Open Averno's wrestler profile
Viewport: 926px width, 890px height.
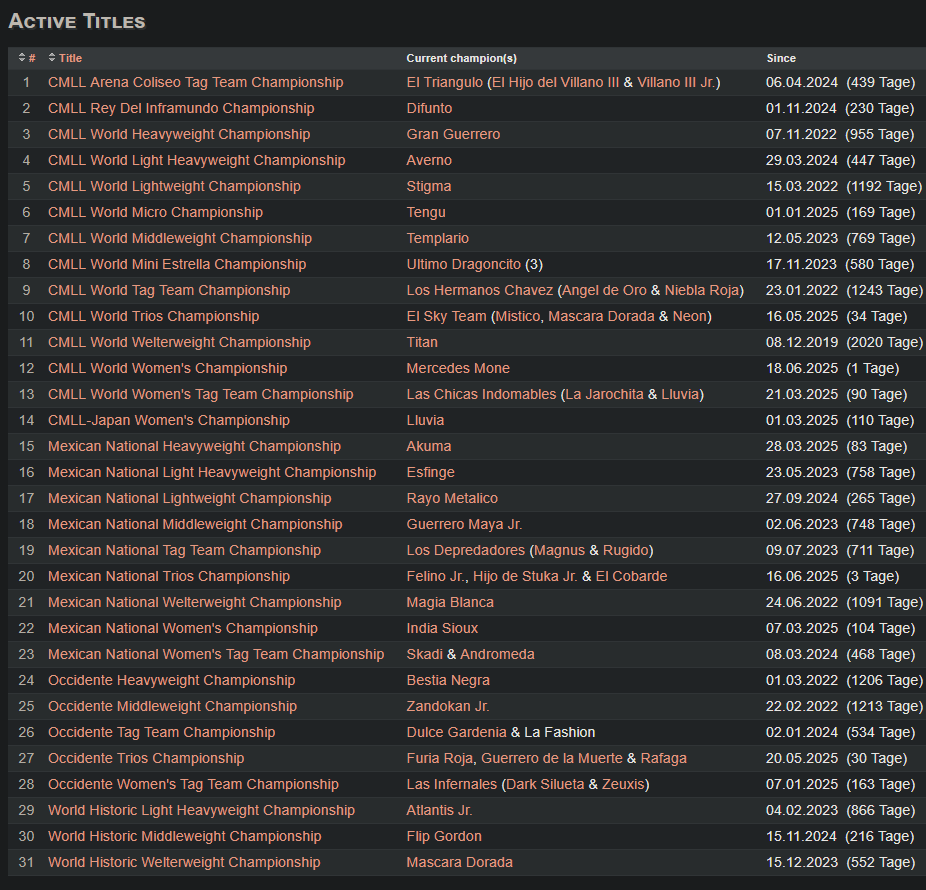pos(429,160)
